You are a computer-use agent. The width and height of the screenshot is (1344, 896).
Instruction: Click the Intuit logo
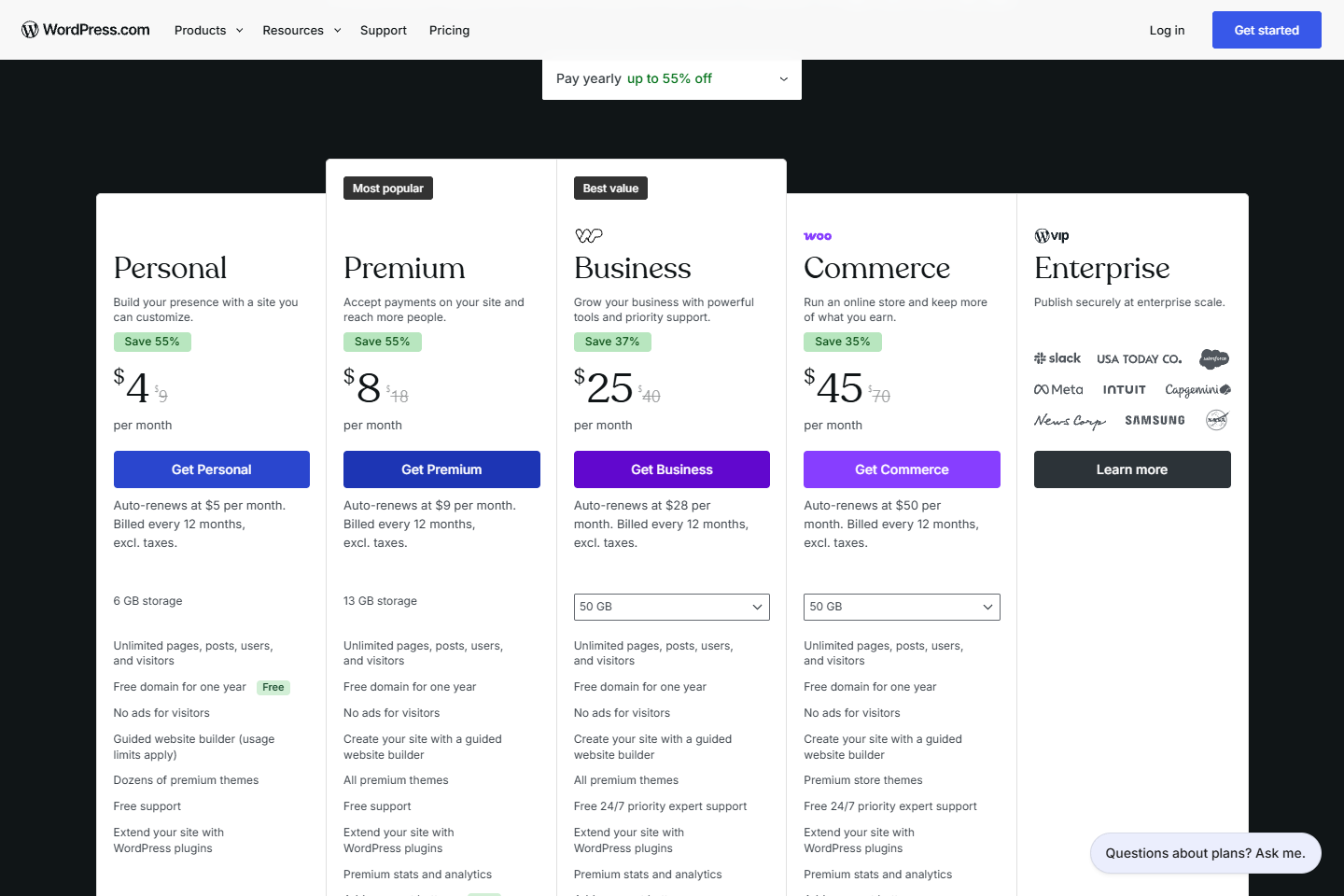pos(1124,390)
